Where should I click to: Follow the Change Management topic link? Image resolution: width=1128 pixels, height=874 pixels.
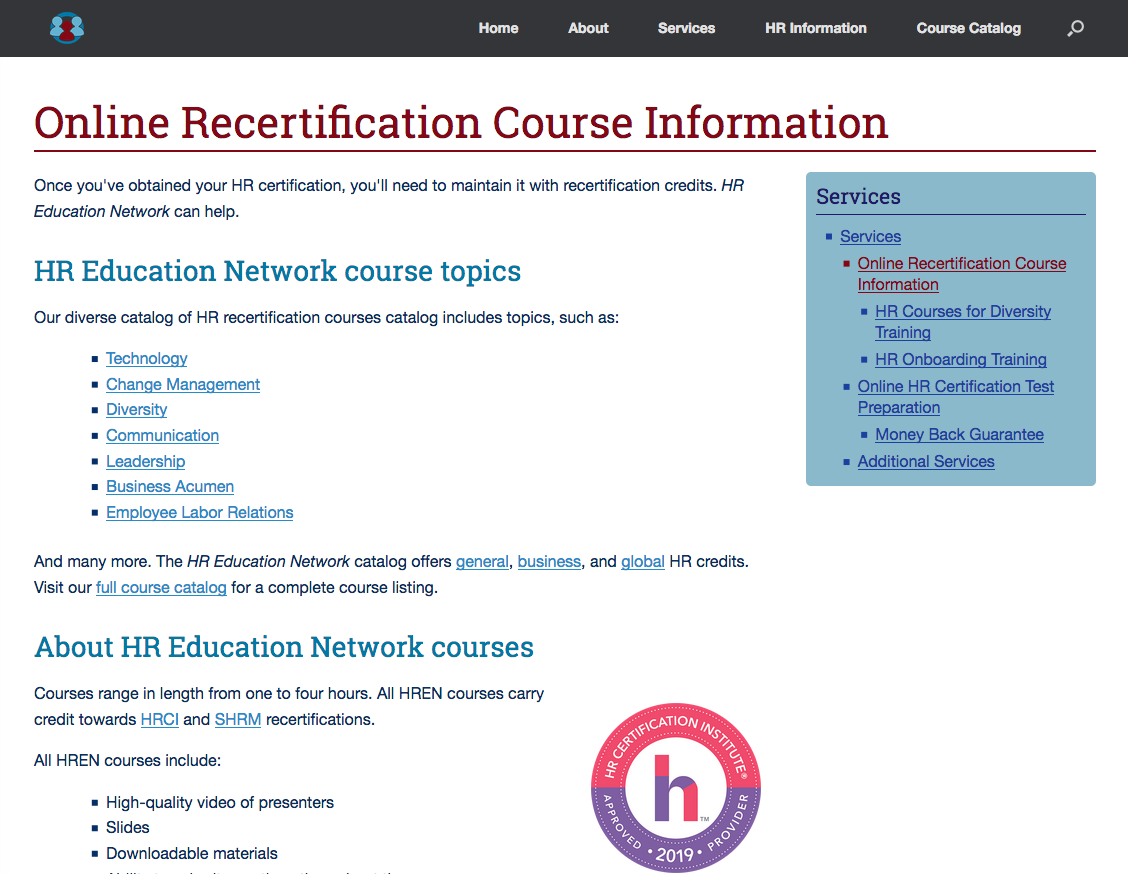point(183,384)
